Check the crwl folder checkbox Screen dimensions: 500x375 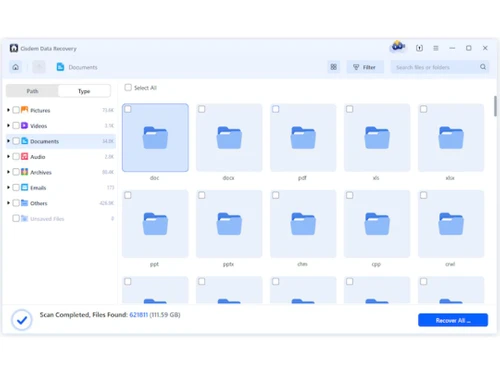424,195
